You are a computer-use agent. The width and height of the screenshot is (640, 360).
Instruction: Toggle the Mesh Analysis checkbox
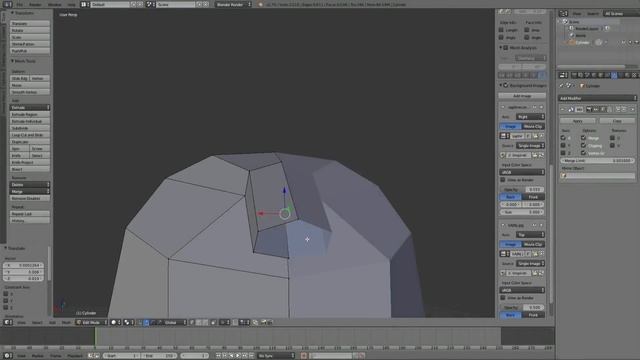tap(506, 48)
